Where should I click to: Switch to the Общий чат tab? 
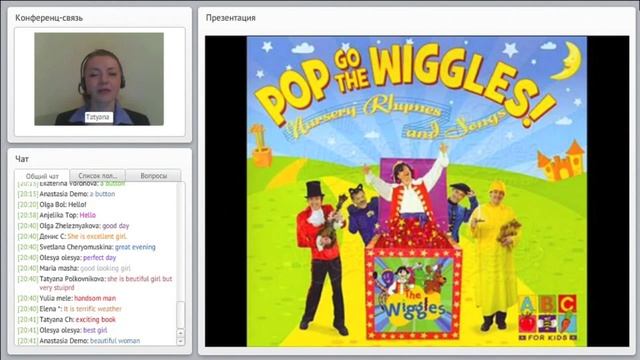[x=42, y=176]
